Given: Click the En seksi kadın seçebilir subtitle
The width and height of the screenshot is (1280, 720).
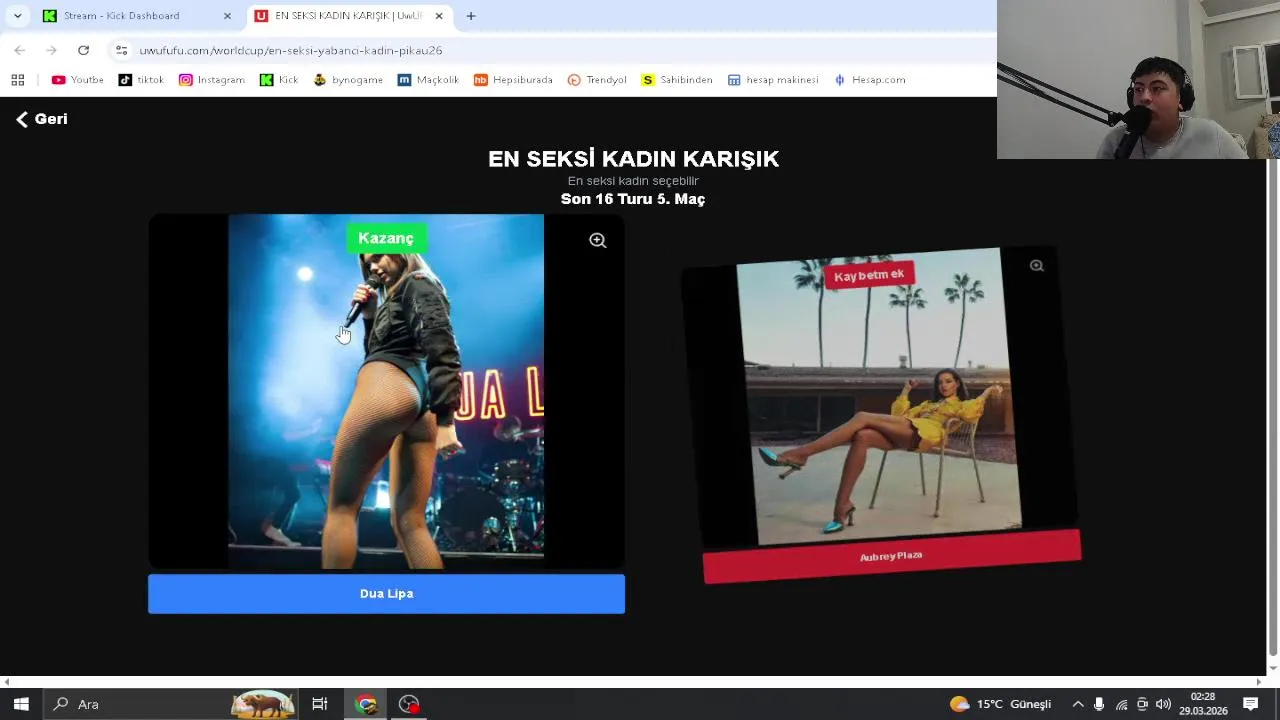Looking at the screenshot, I should click(x=633, y=181).
